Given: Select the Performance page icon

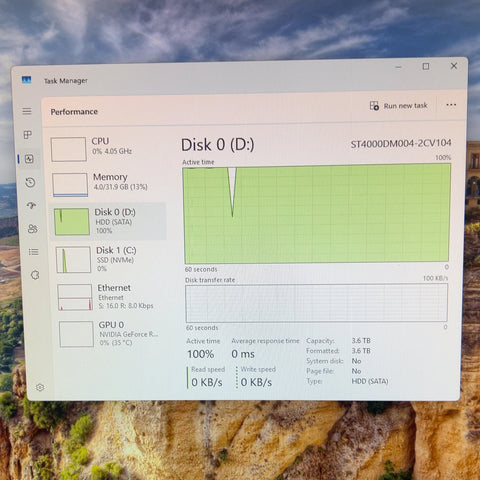Looking at the screenshot, I should 29,159.
